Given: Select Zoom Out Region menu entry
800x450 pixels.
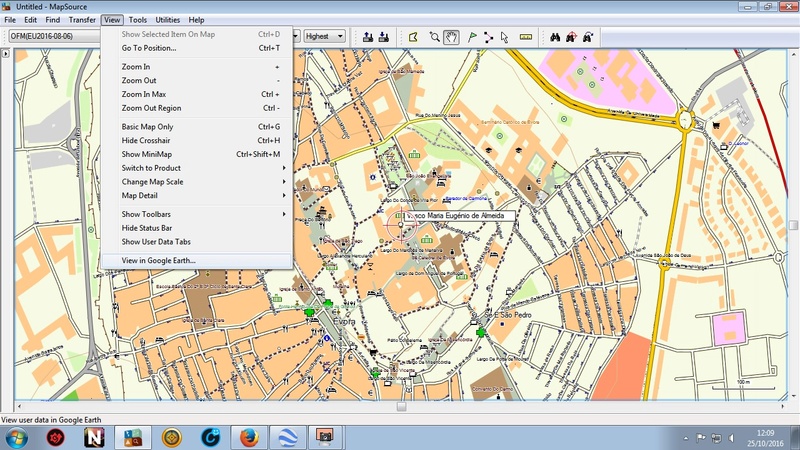Looking at the screenshot, I should coord(197,108).
